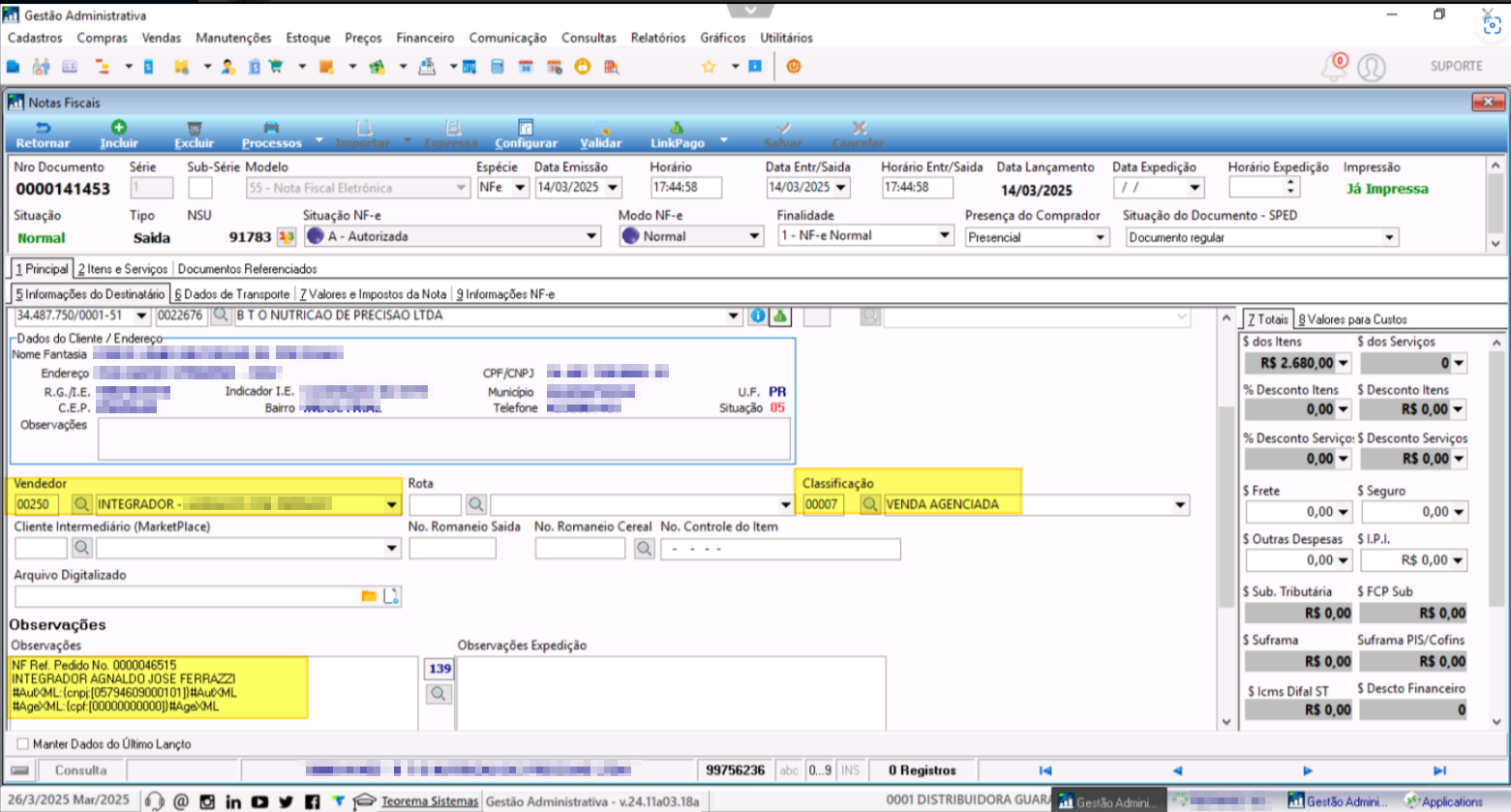Viewport: 1511px width, 812px height.
Task: Click the Validar icon in toolbar
Action: tap(601, 128)
